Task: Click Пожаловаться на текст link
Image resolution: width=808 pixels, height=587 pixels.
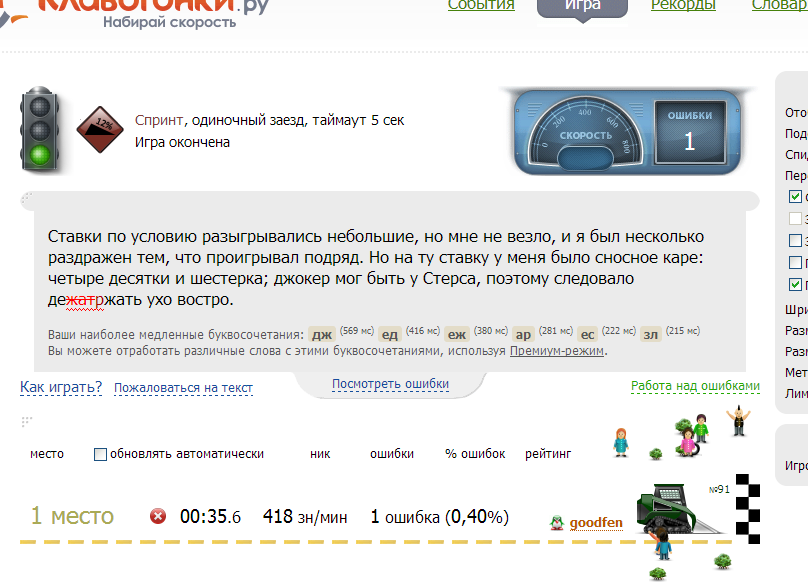Action: click(183, 388)
